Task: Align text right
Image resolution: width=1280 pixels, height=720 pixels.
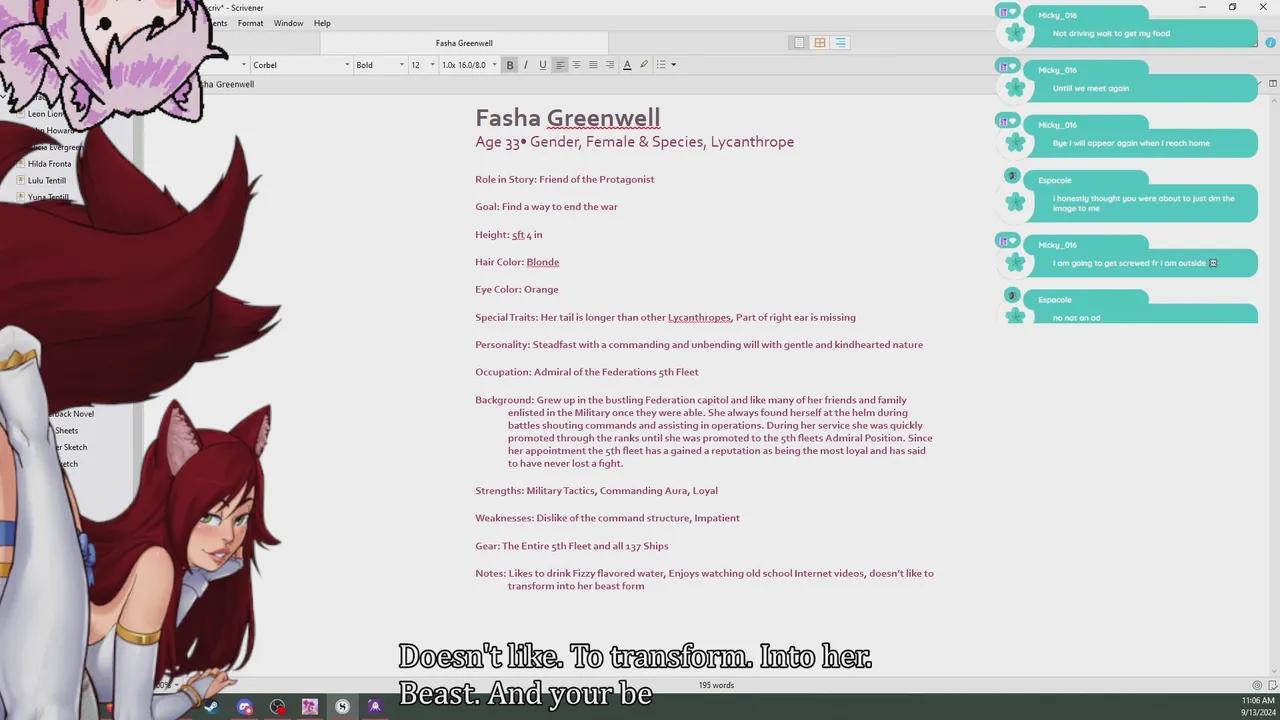Action: [609, 65]
